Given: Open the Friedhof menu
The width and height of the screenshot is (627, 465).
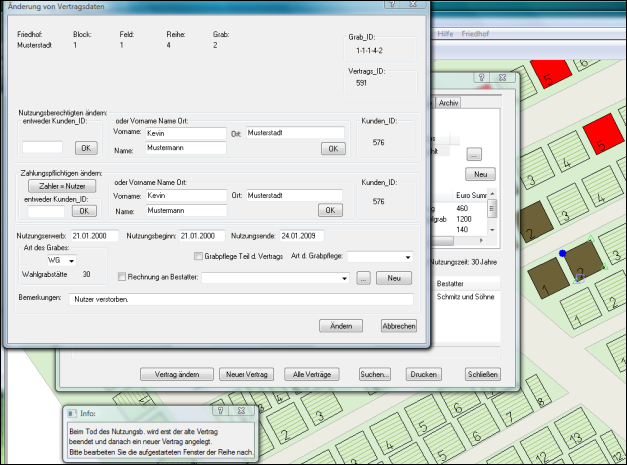Looking at the screenshot, I should pos(475,34).
